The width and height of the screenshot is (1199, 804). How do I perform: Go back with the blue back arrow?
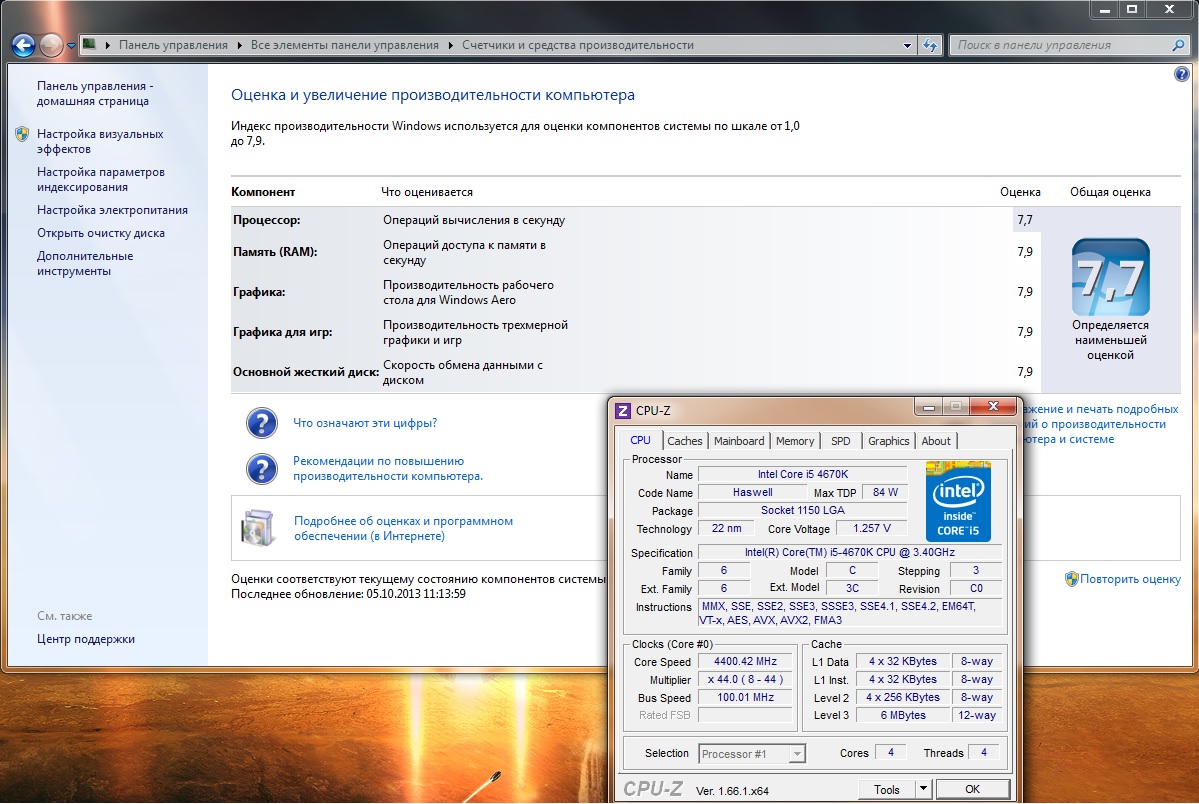24,46
